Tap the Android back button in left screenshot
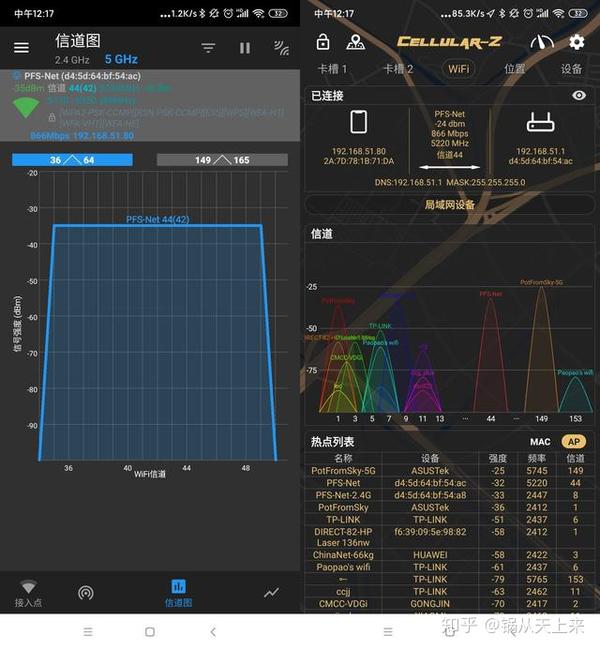 213,632
